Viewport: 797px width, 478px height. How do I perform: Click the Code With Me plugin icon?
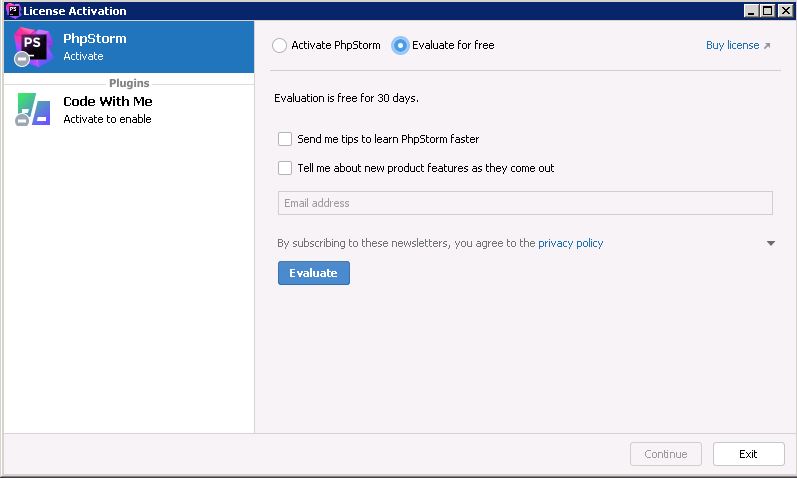32,109
